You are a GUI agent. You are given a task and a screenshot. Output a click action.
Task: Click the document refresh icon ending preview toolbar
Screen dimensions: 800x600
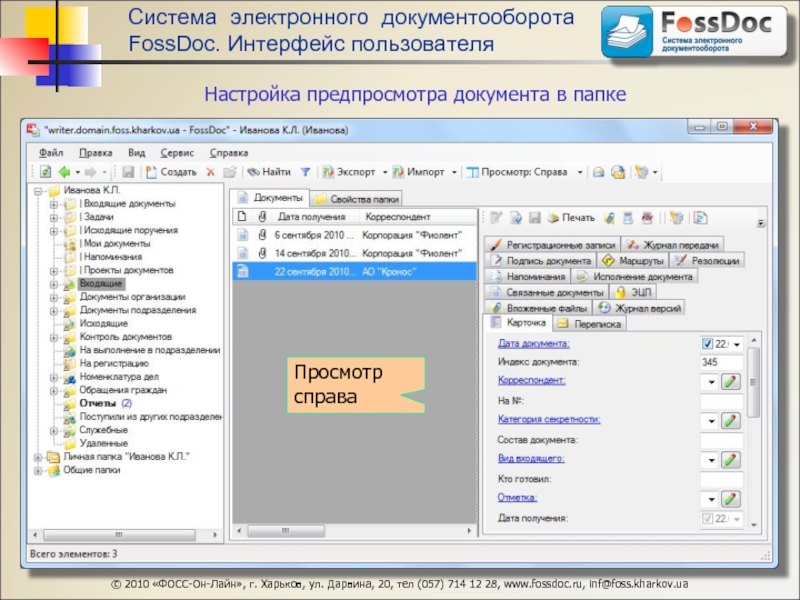tap(701, 218)
